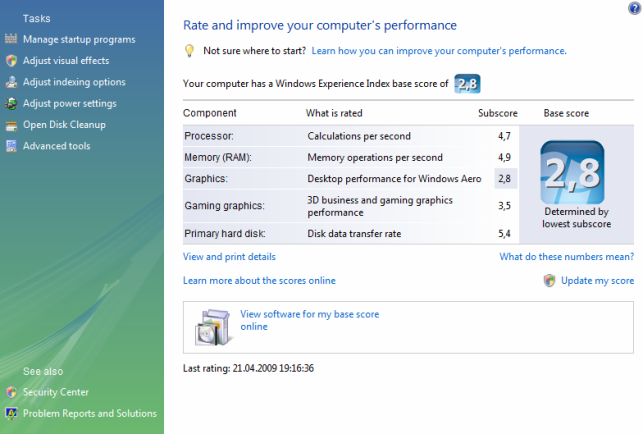Click the Manage startup programs icon

(11, 39)
